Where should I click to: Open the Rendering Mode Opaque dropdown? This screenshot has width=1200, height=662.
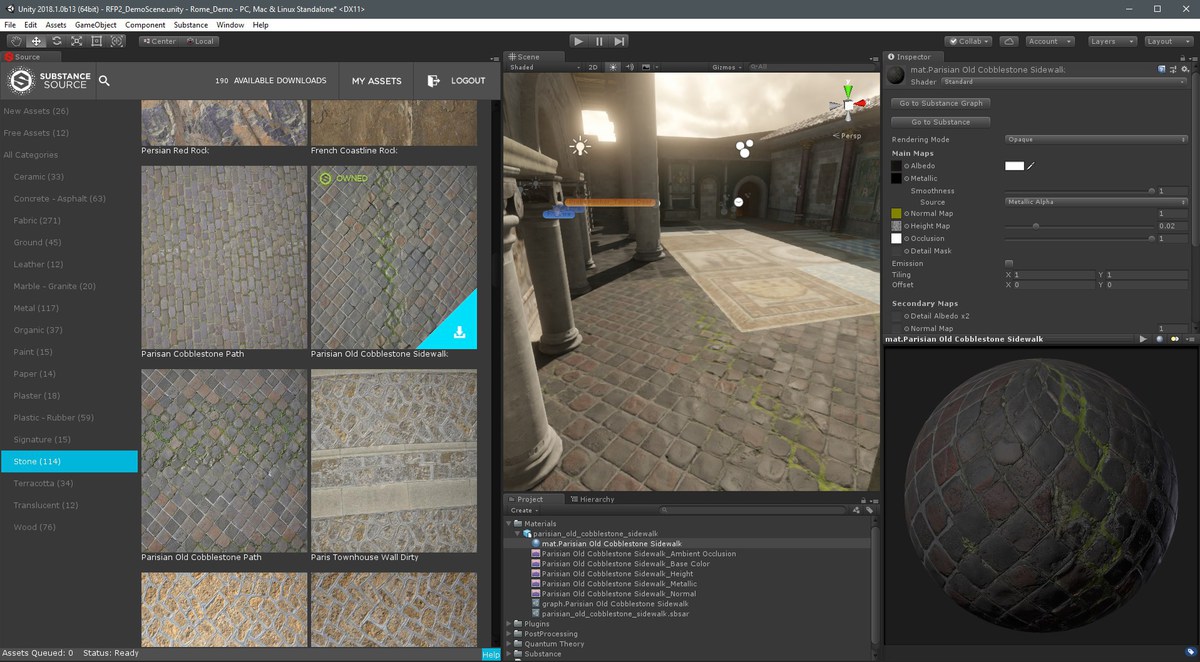(1097, 139)
